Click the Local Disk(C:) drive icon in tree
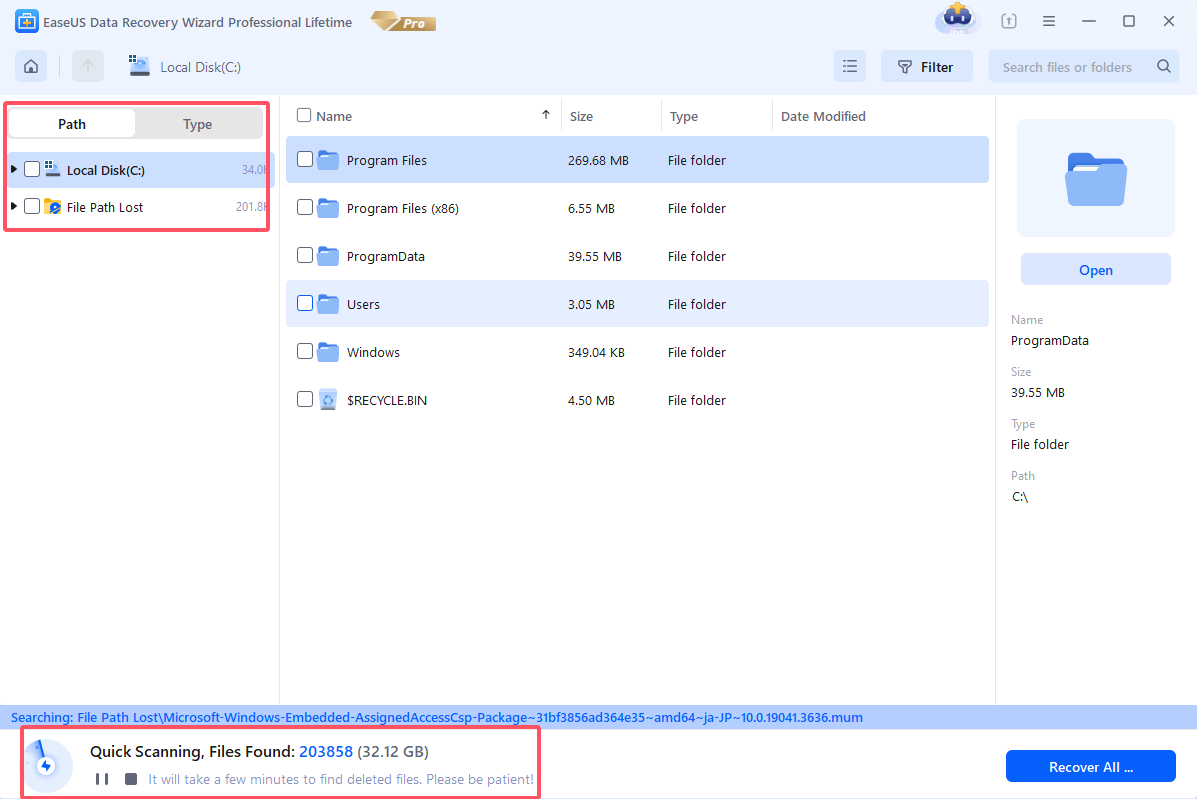 point(52,169)
